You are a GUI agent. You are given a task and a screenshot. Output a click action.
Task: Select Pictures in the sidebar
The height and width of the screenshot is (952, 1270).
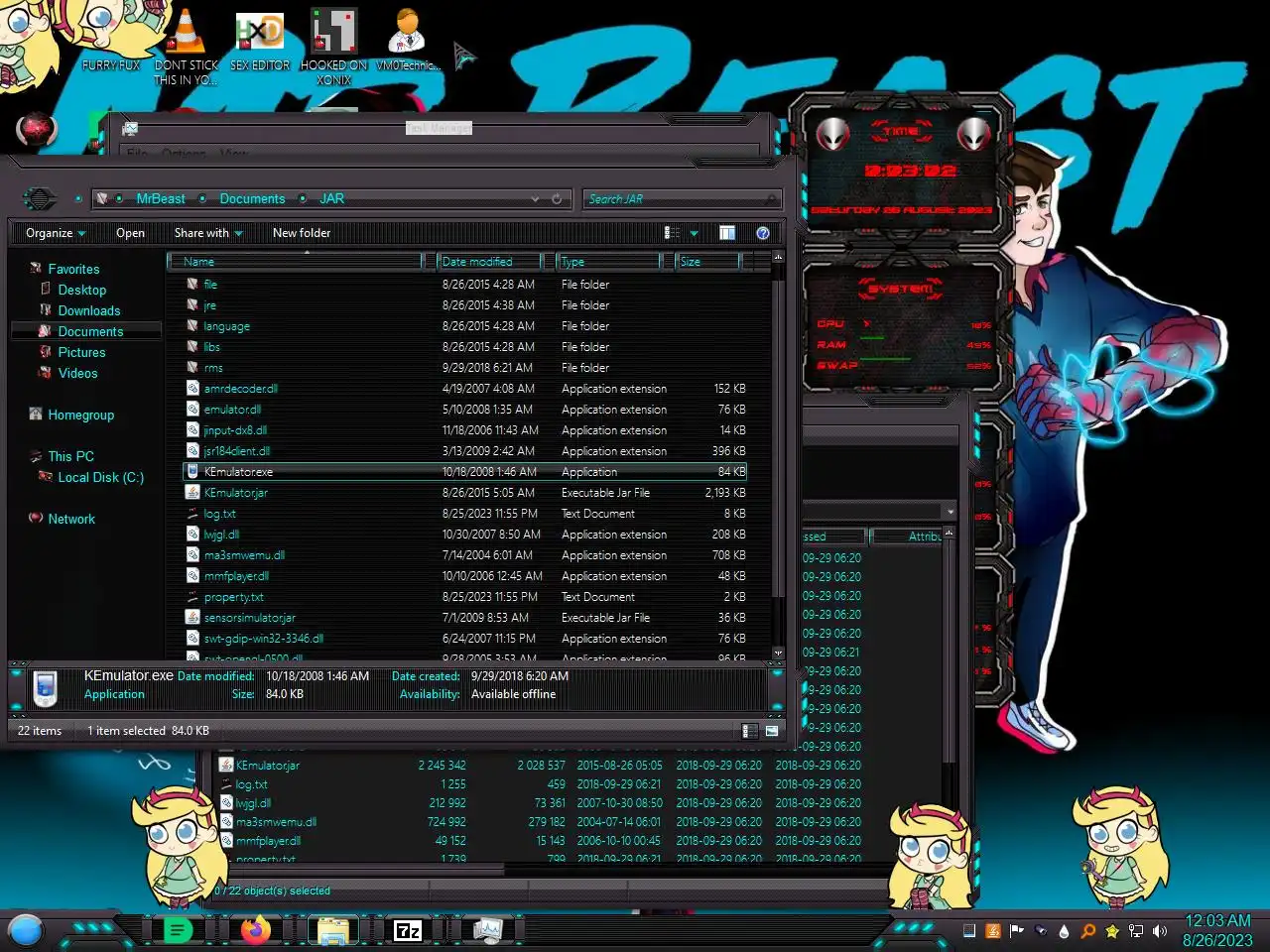[81, 352]
